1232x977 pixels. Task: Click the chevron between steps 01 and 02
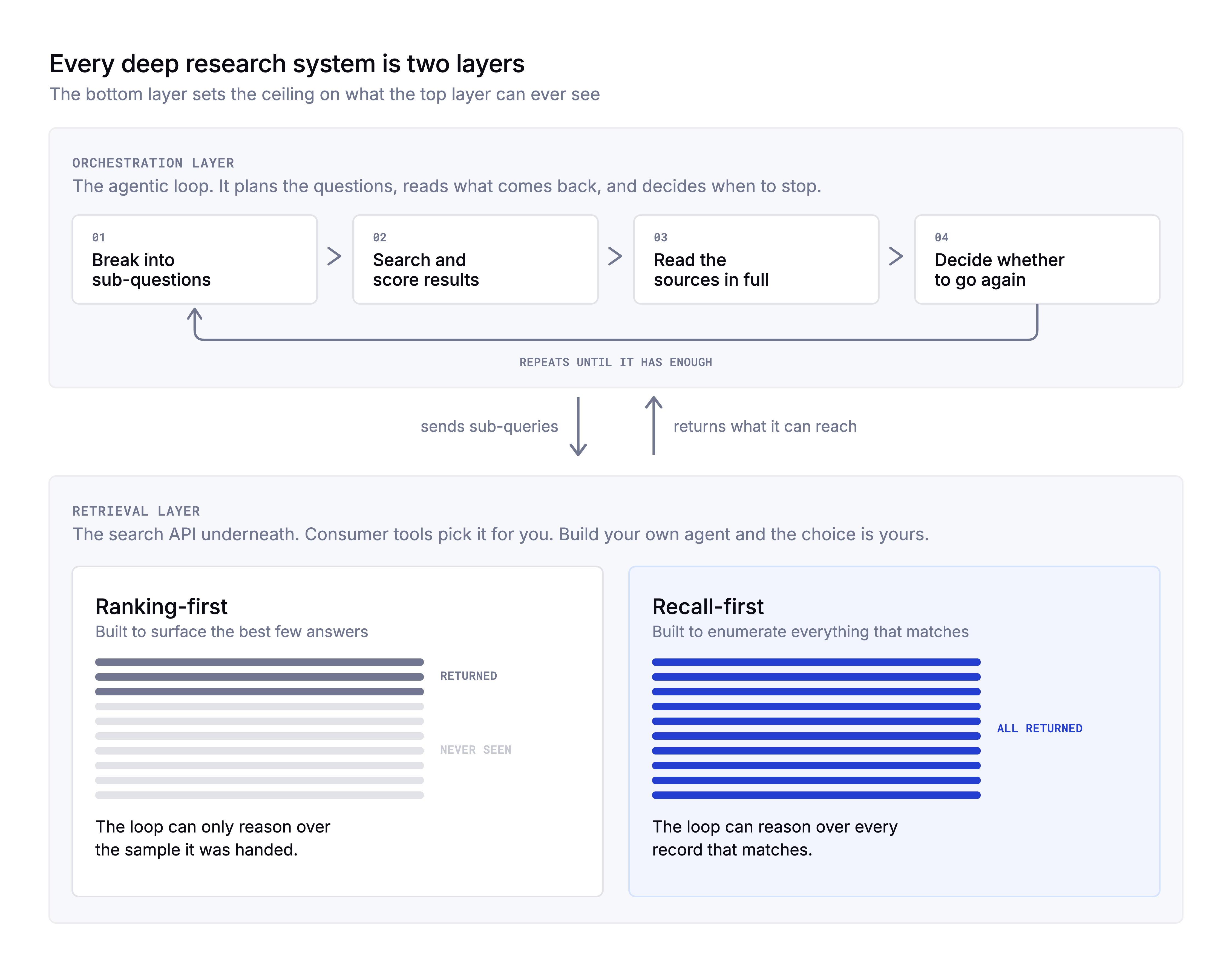[x=334, y=256]
